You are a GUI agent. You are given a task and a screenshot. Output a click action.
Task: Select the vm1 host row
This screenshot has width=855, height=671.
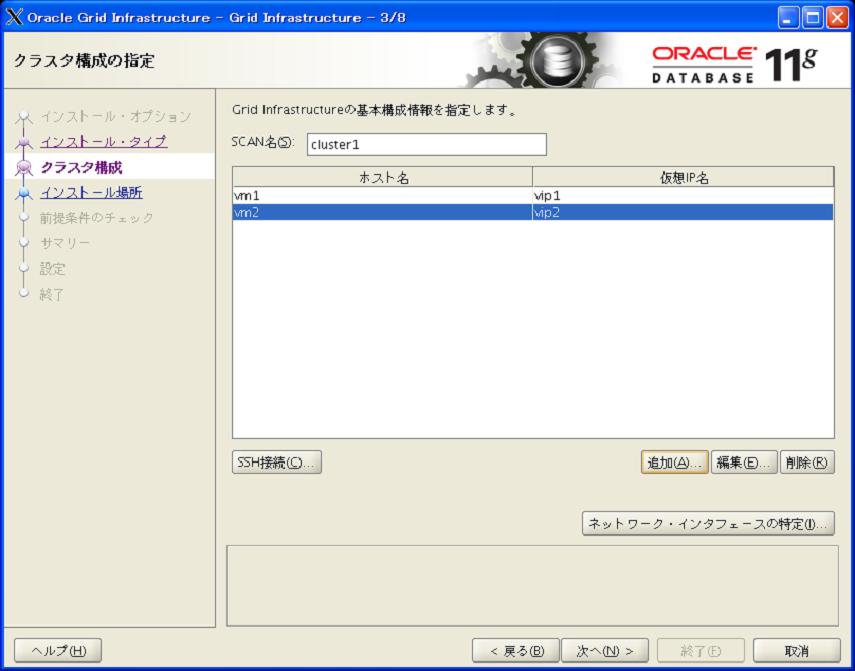coord(533,196)
